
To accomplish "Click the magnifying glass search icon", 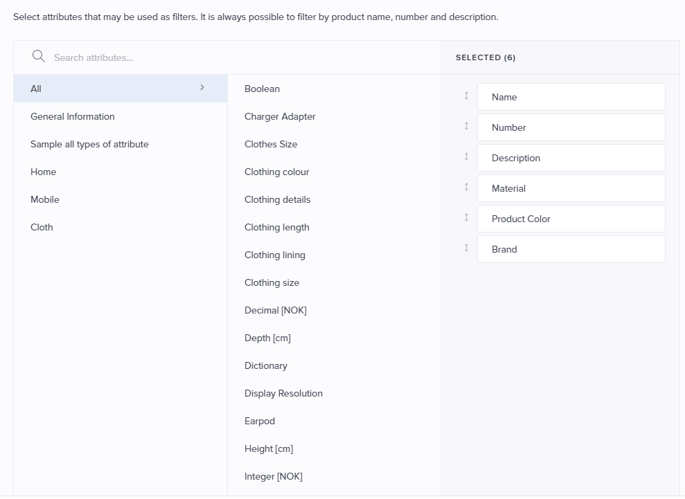I will (38, 56).
